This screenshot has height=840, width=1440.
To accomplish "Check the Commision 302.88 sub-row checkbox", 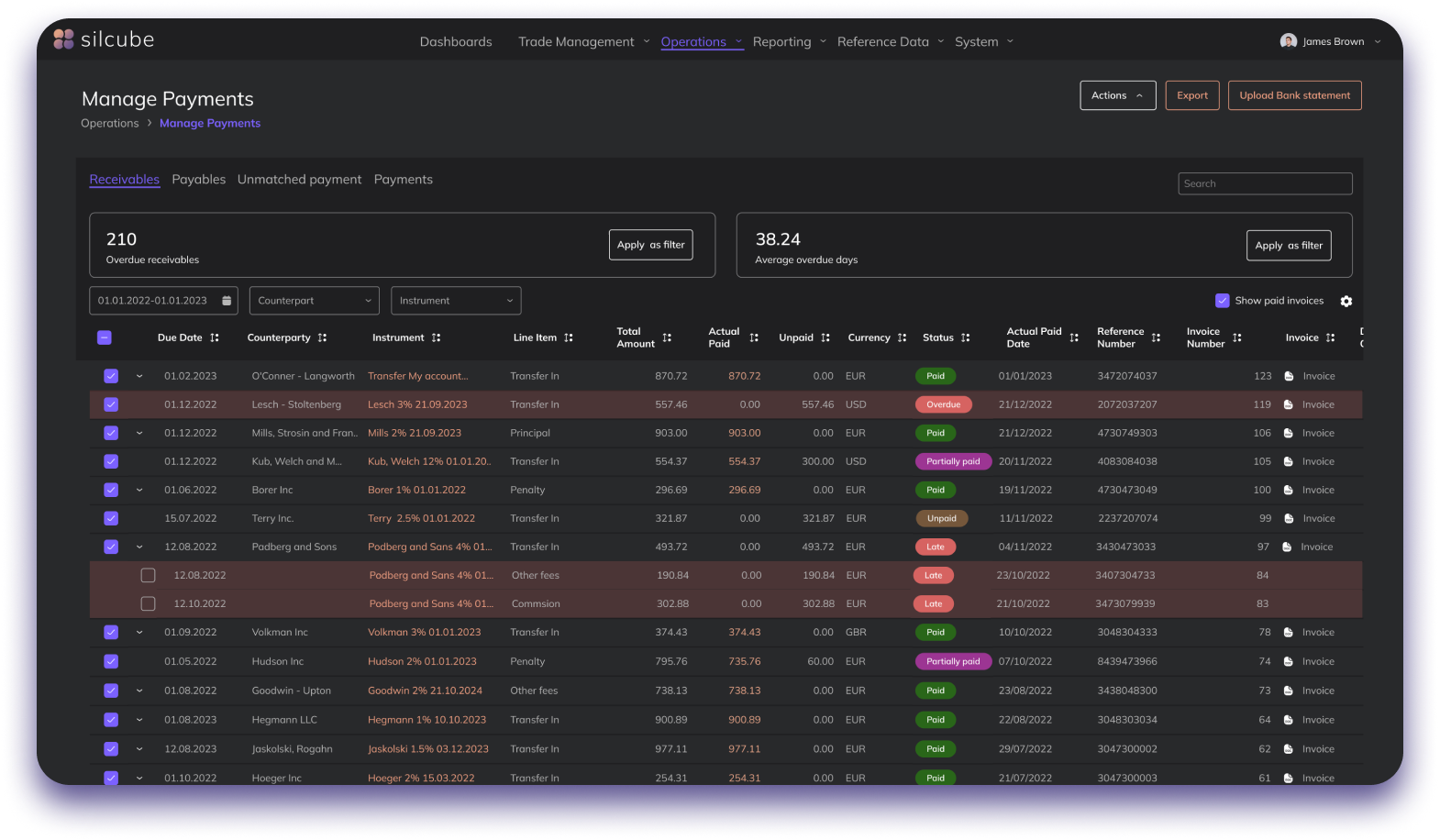I will [x=148, y=603].
